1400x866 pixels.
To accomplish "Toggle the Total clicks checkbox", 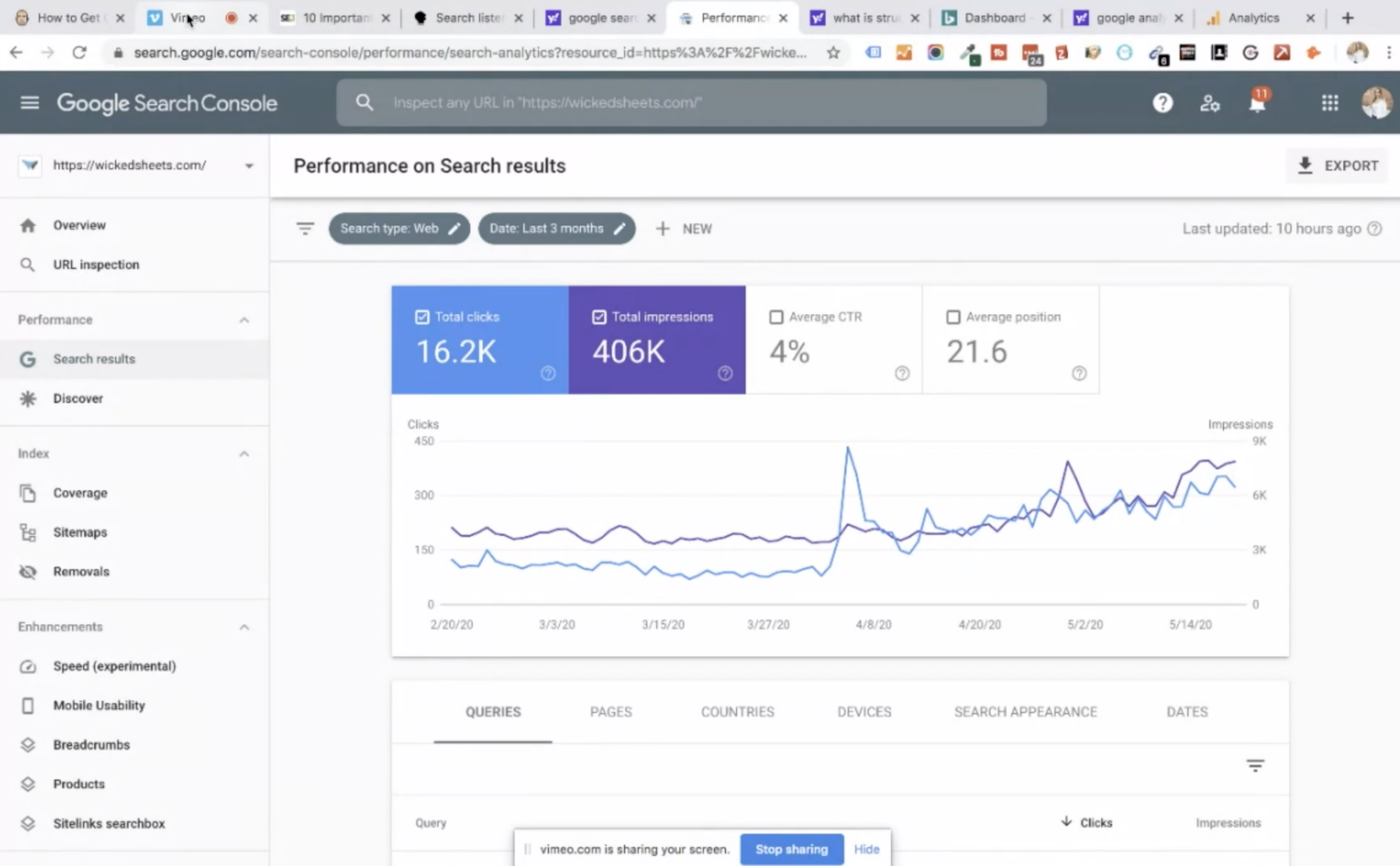I will pyautogui.click(x=423, y=317).
